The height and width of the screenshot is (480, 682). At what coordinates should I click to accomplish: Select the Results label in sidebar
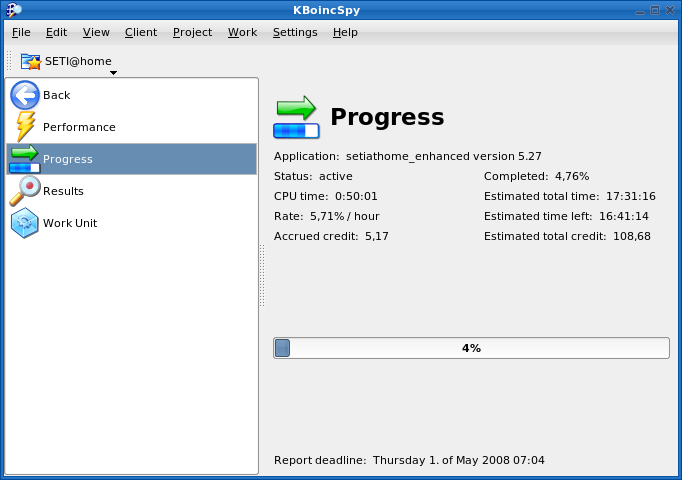(63, 191)
